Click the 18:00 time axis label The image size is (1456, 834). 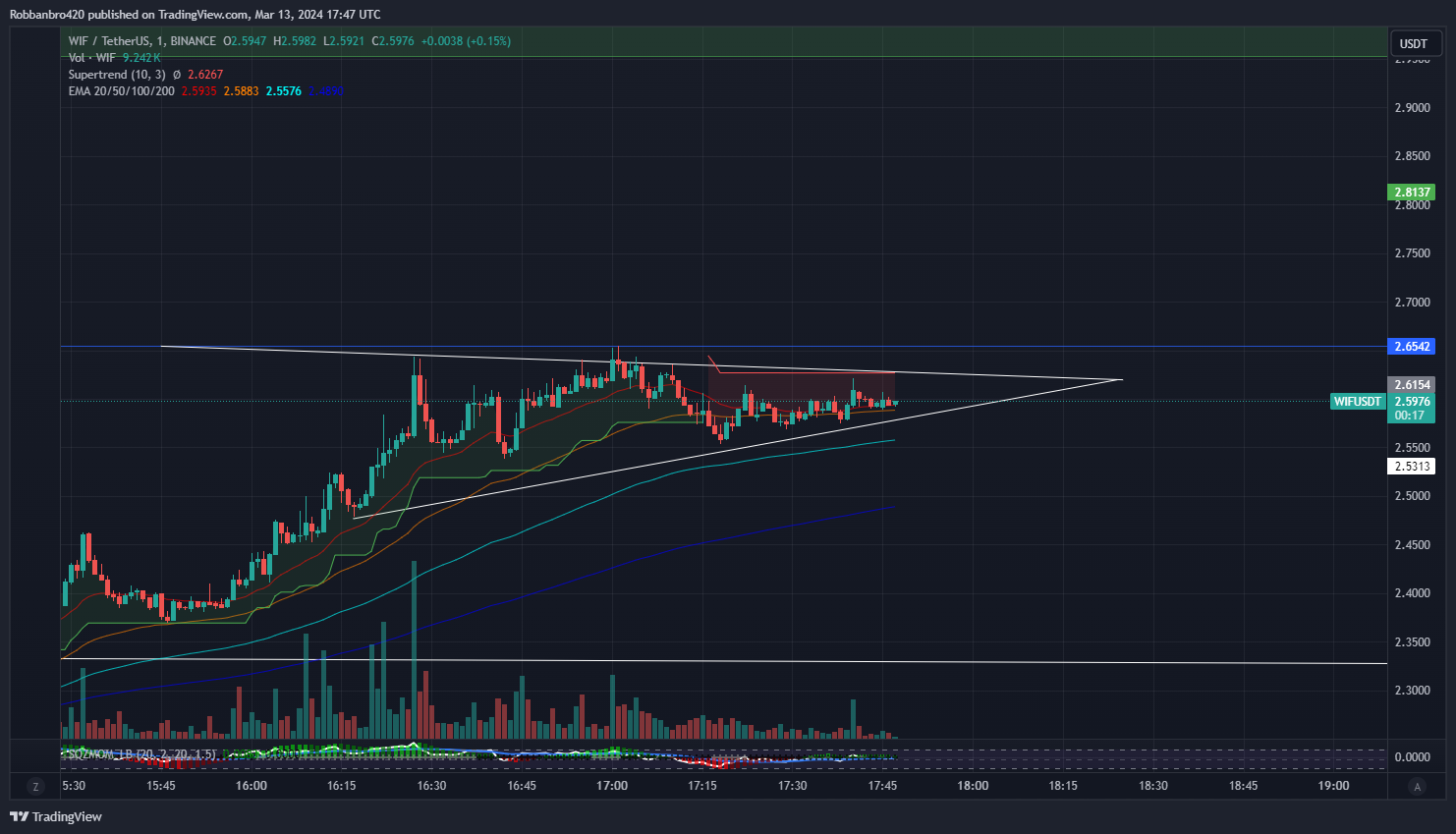point(973,786)
